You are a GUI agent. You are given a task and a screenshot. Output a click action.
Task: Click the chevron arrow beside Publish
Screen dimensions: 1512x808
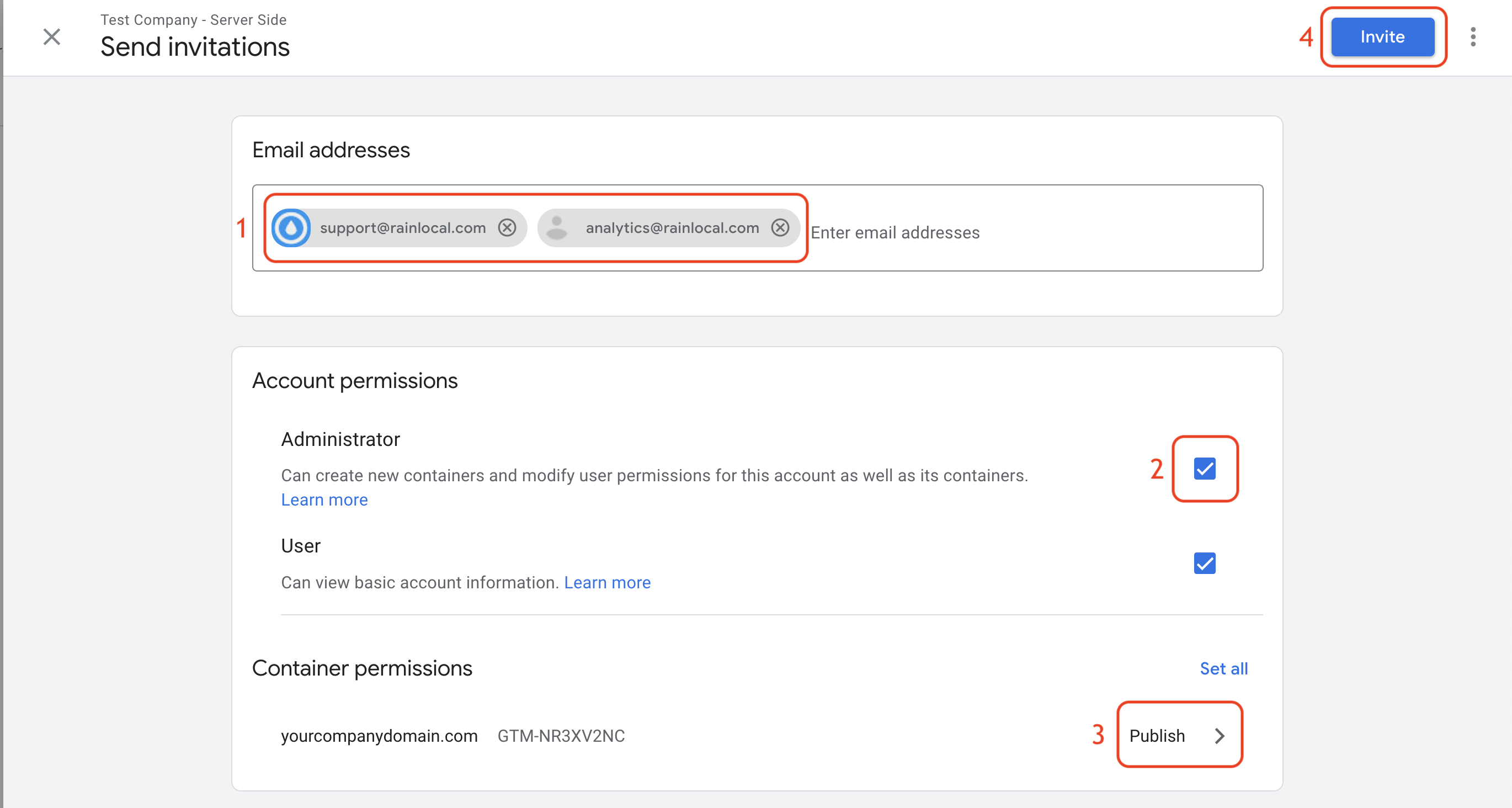pyautogui.click(x=1220, y=736)
